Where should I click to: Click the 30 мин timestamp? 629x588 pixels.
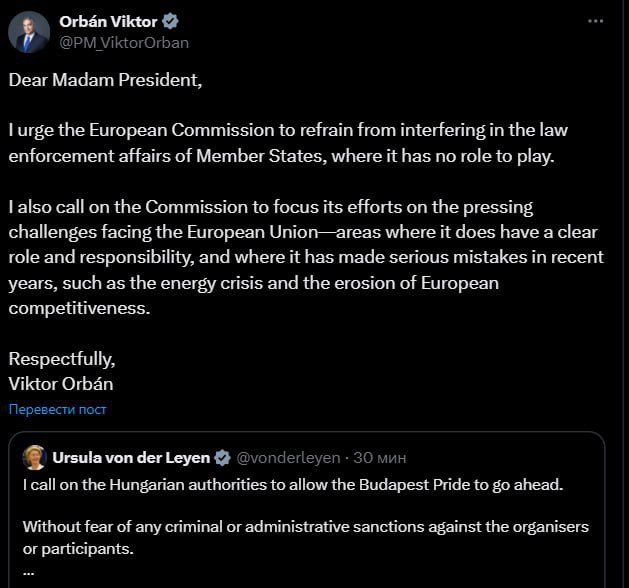pos(379,458)
